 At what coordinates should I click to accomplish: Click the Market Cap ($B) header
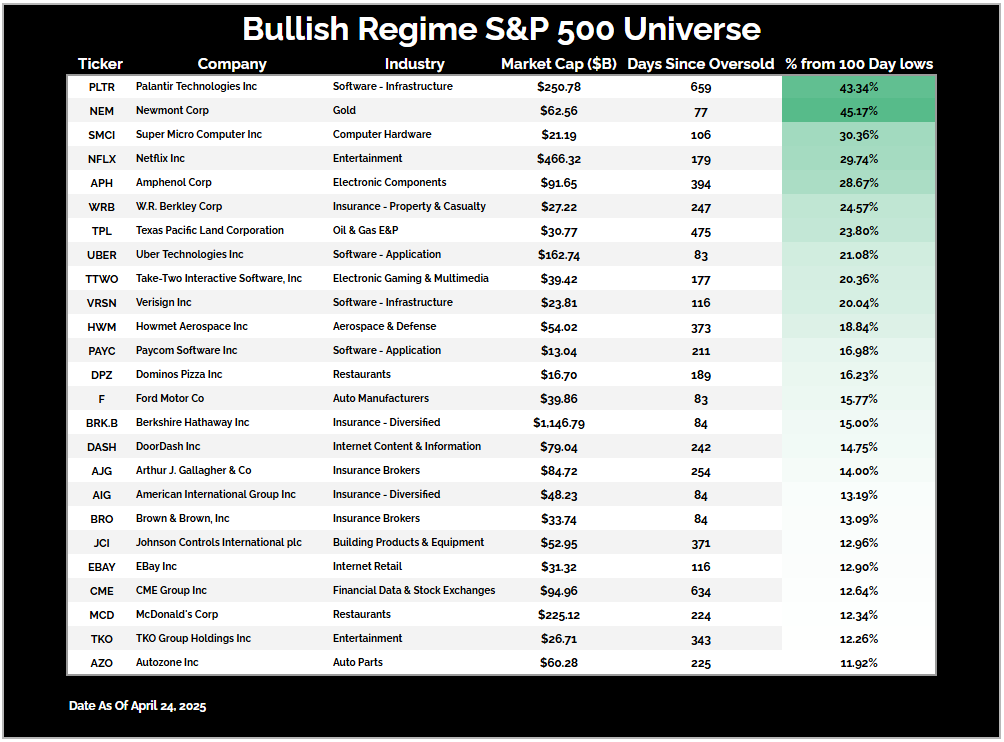[558, 64]
